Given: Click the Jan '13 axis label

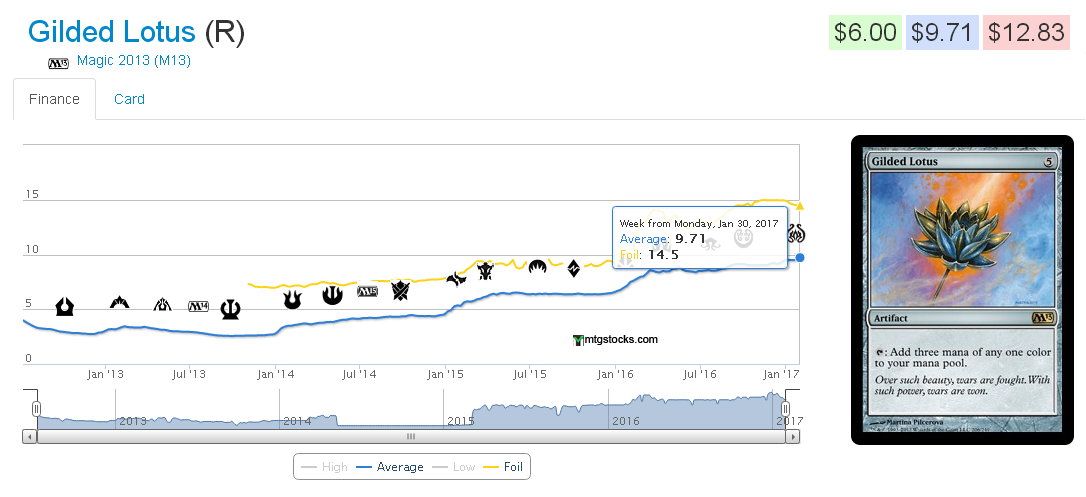Looking at the screenshot, I should tap(105, 374).
